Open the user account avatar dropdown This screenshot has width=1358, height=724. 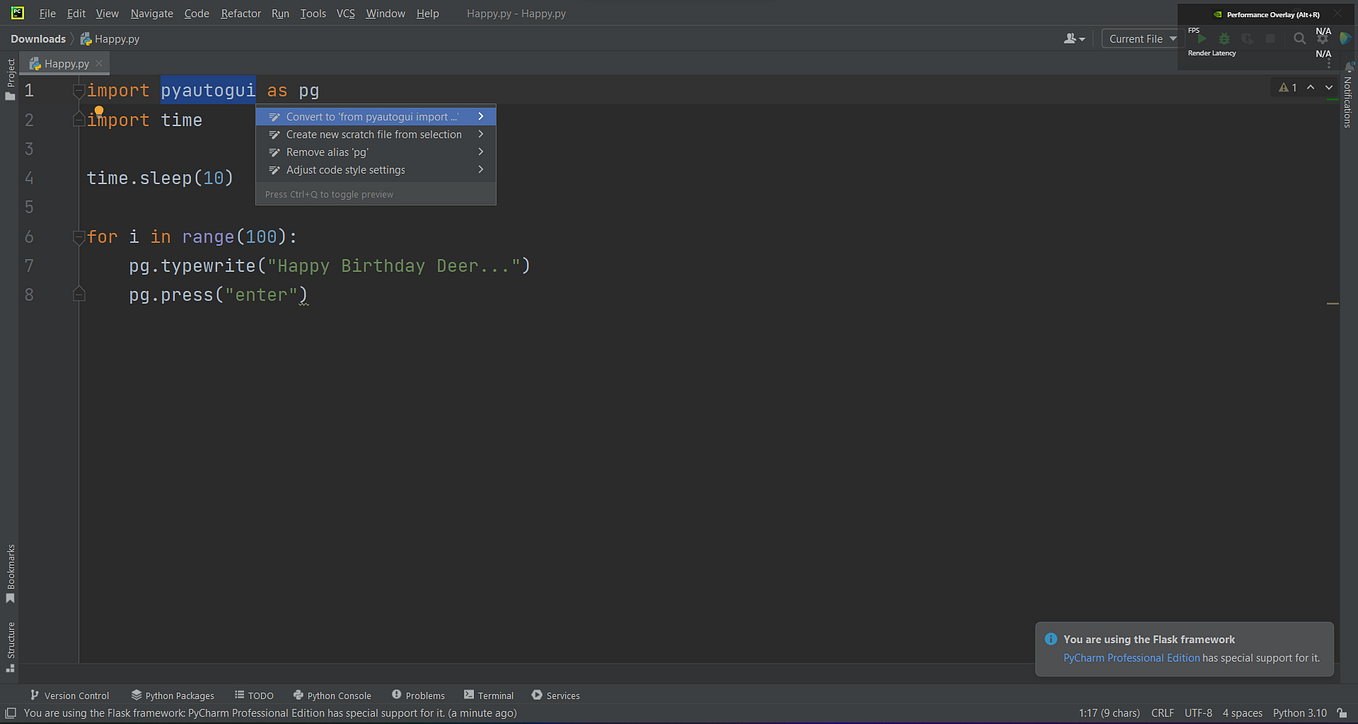pos(1073,38)
